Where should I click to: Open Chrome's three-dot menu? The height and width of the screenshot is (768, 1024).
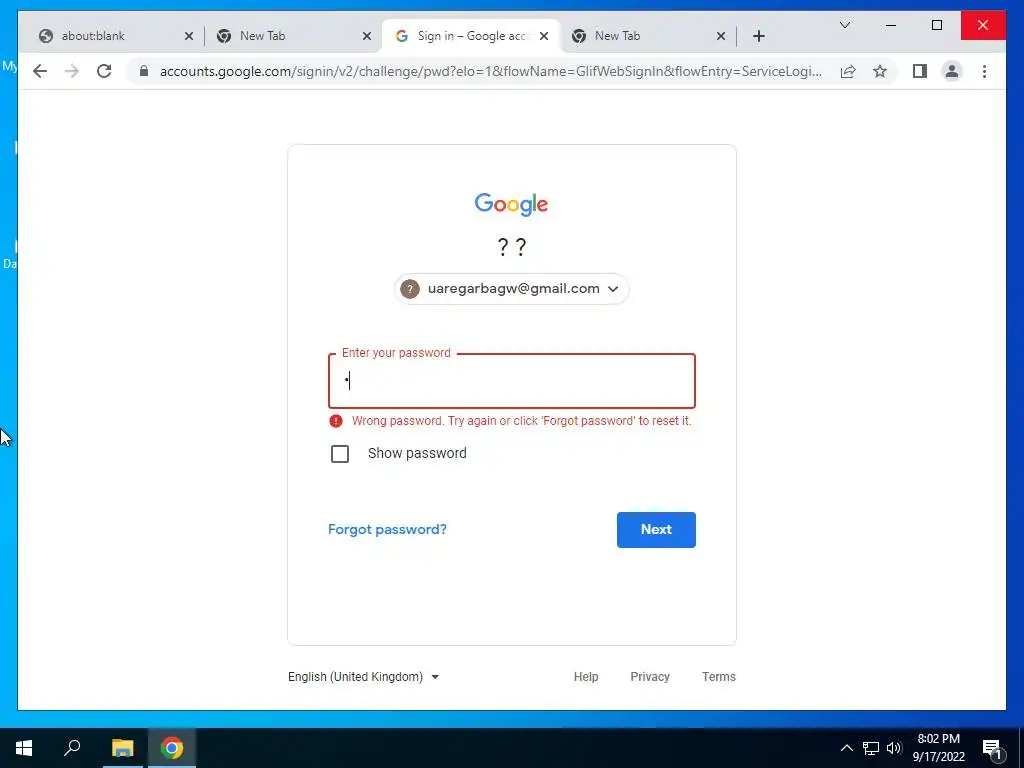click(984, 71)
